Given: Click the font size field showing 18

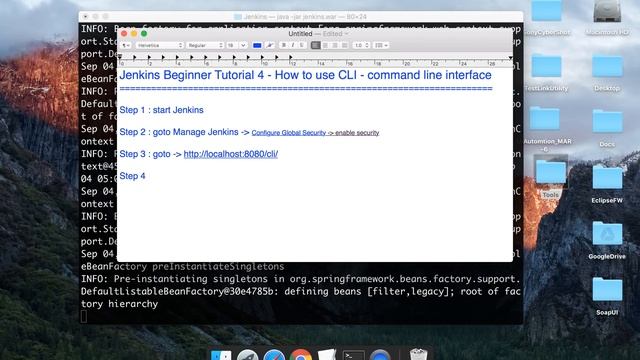Looking at the screenshot, I should tap(232, 45).
